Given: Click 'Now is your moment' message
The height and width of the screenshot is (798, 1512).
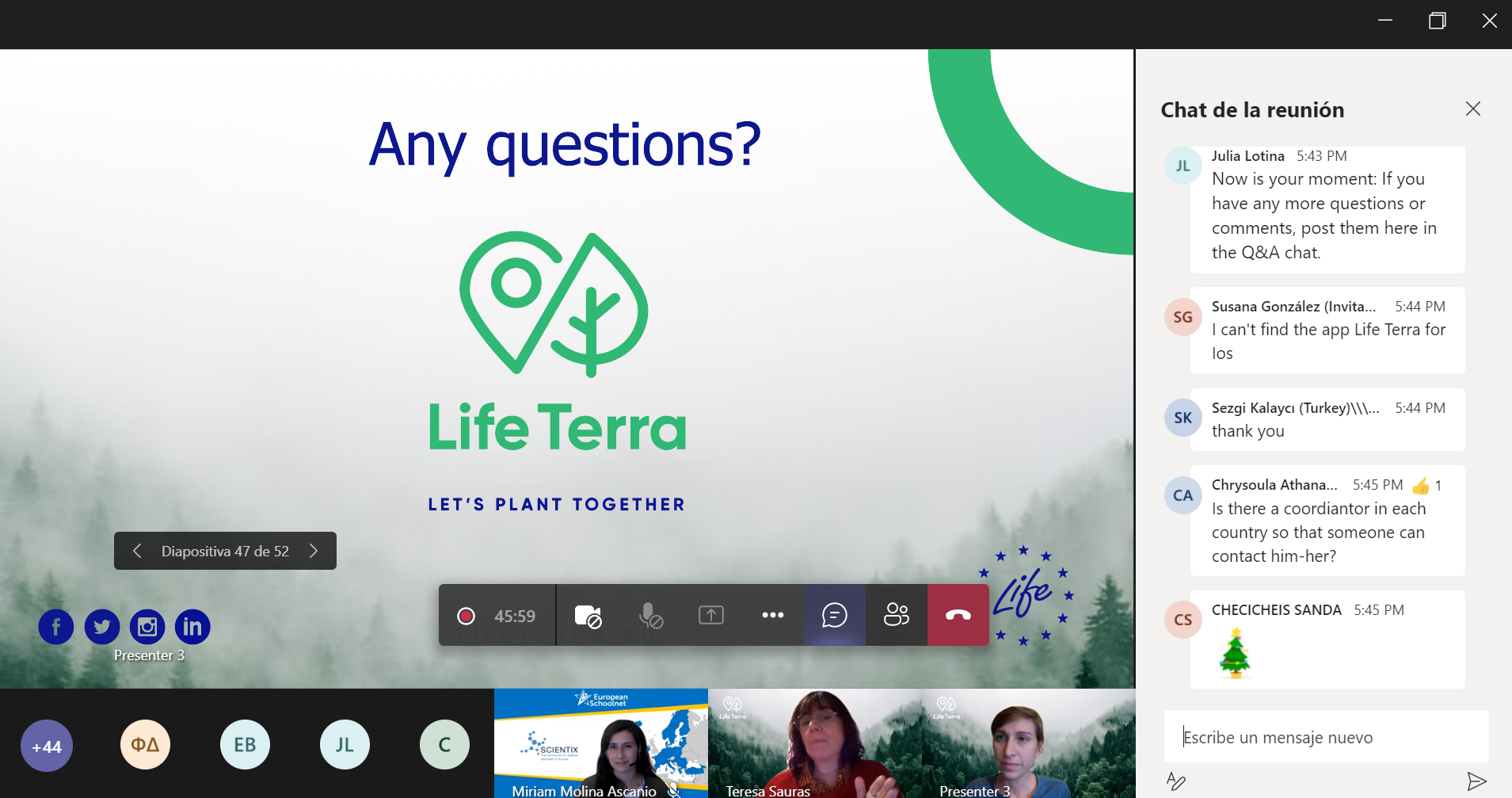Looking at the screenshot, I should tap(1323, 216).
